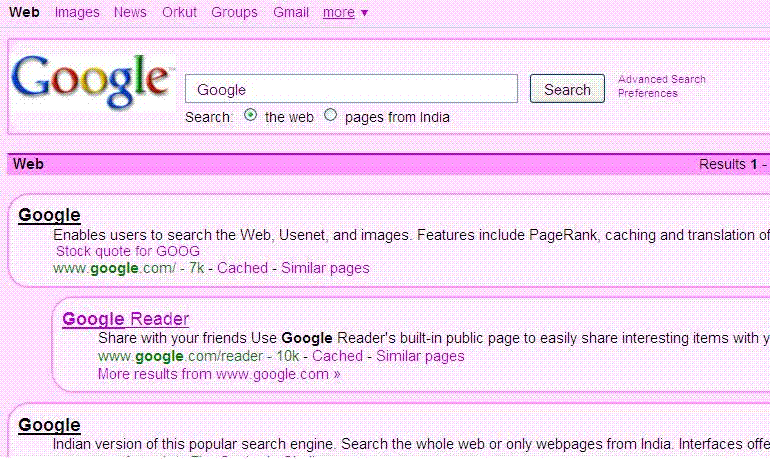The width and height of the screenshot is (770, 459).
Task: Open Cached link for www.google.com/ result
Action: click(243, 268)
